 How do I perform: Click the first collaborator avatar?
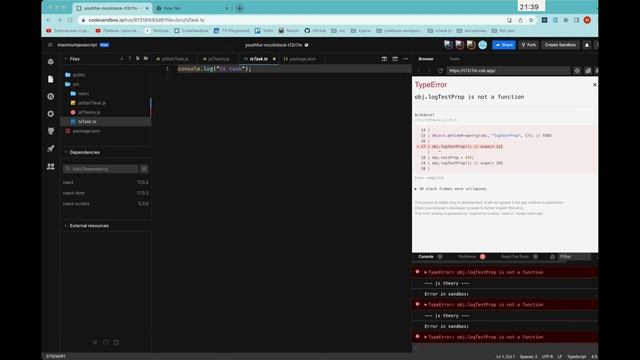(448, 45)
